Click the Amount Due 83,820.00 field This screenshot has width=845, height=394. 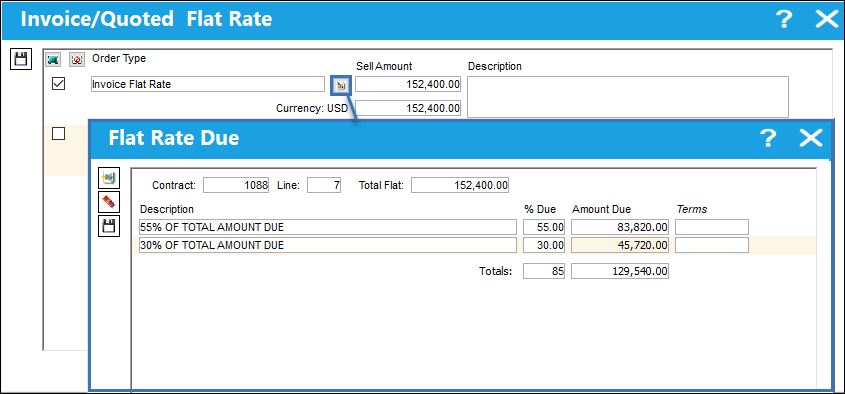[620, 227]
